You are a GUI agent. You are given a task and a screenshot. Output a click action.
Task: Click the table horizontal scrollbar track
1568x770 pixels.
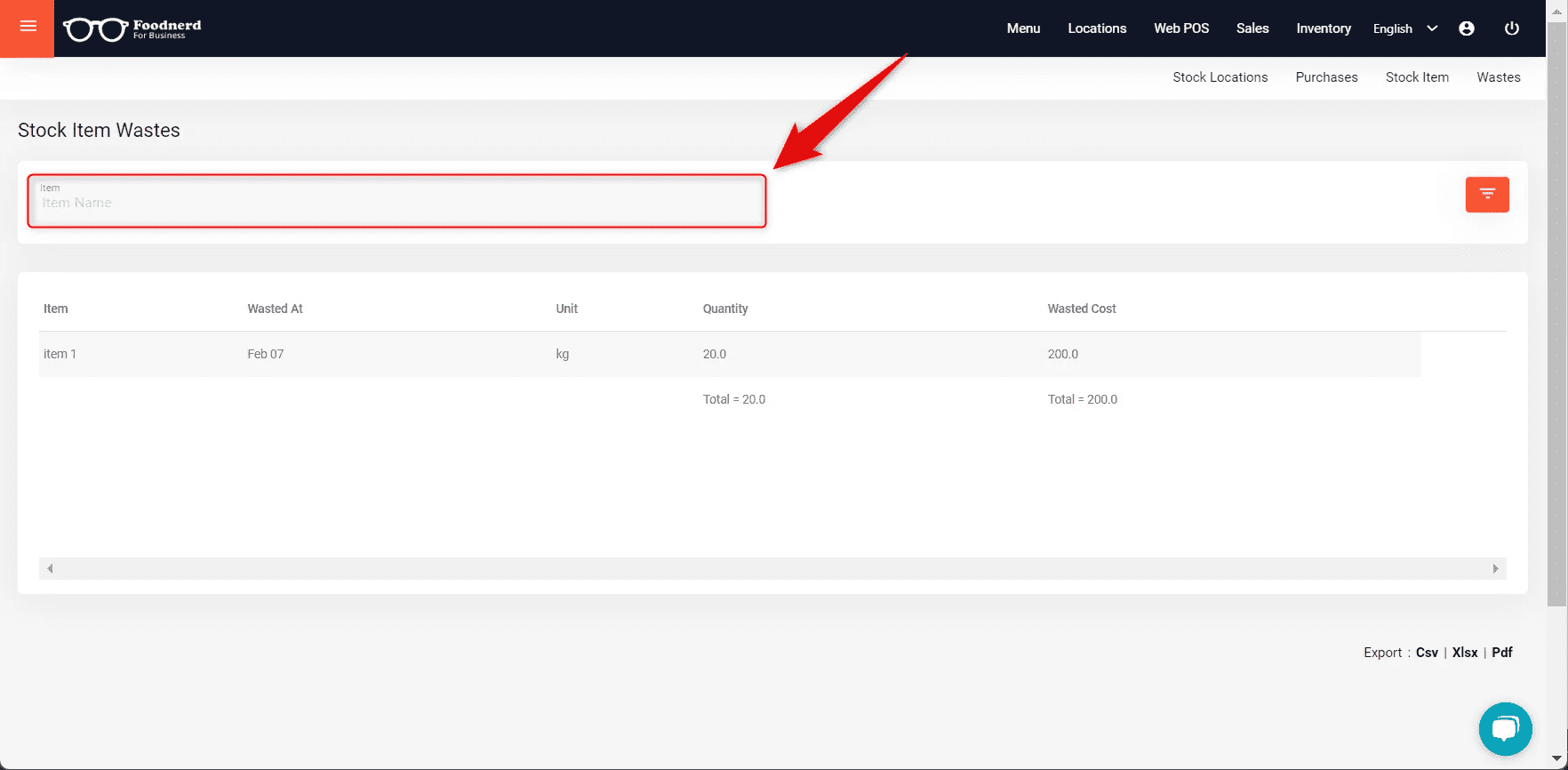(772, 568)
